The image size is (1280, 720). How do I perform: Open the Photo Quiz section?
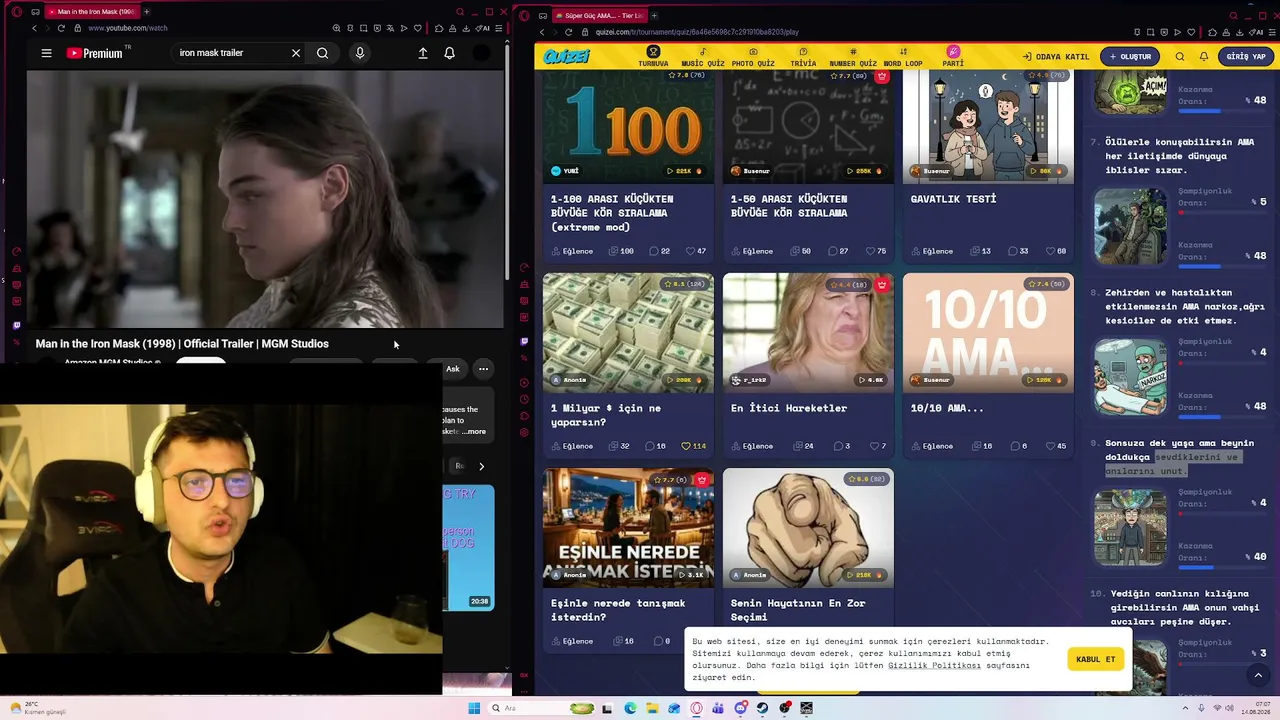coord(753,56)
